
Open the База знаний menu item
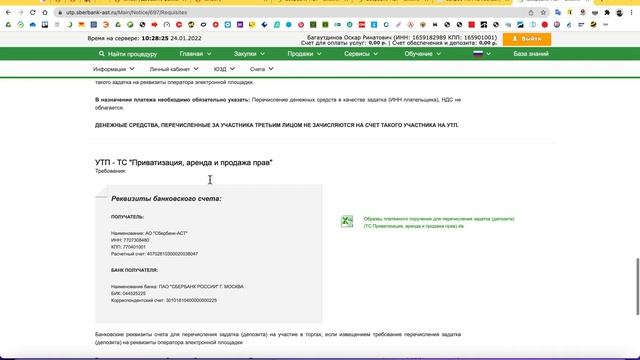(x=531, y=54)
